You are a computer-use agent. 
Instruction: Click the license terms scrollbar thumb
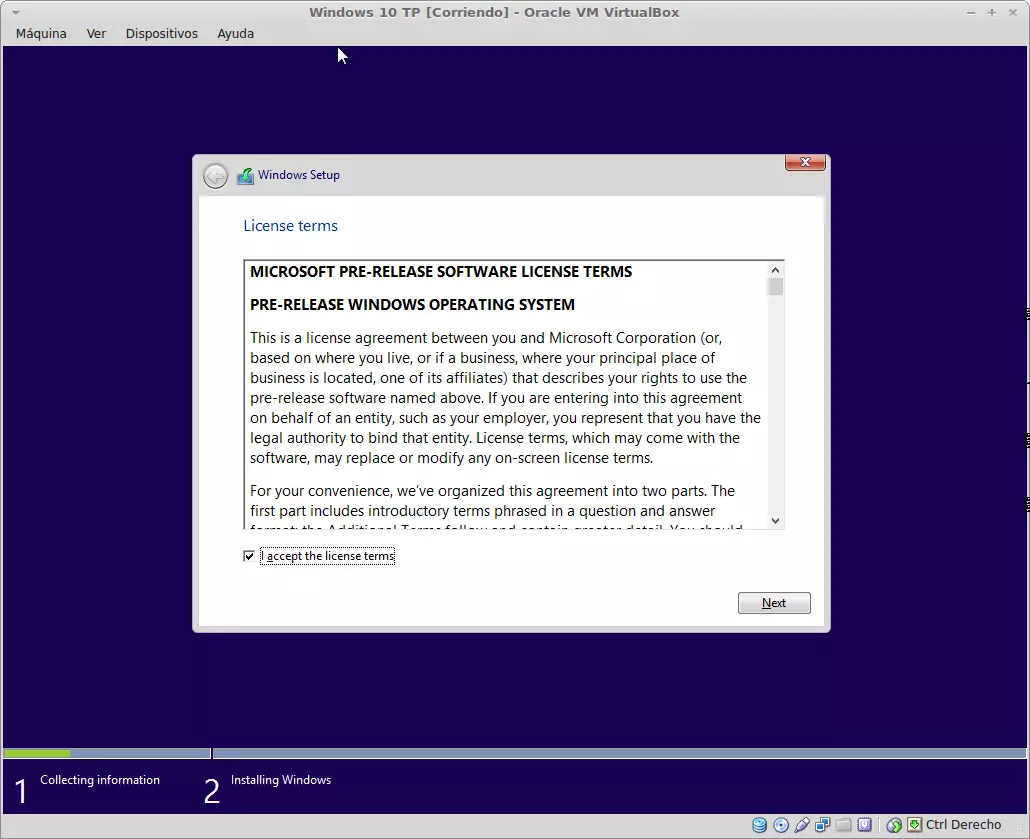pyautogui.click(x=775, y=287)
